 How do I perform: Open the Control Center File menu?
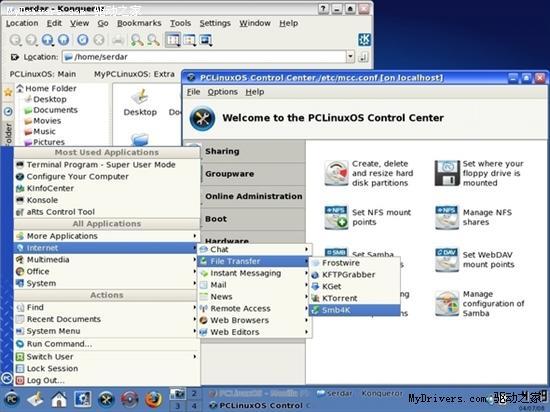193,92
